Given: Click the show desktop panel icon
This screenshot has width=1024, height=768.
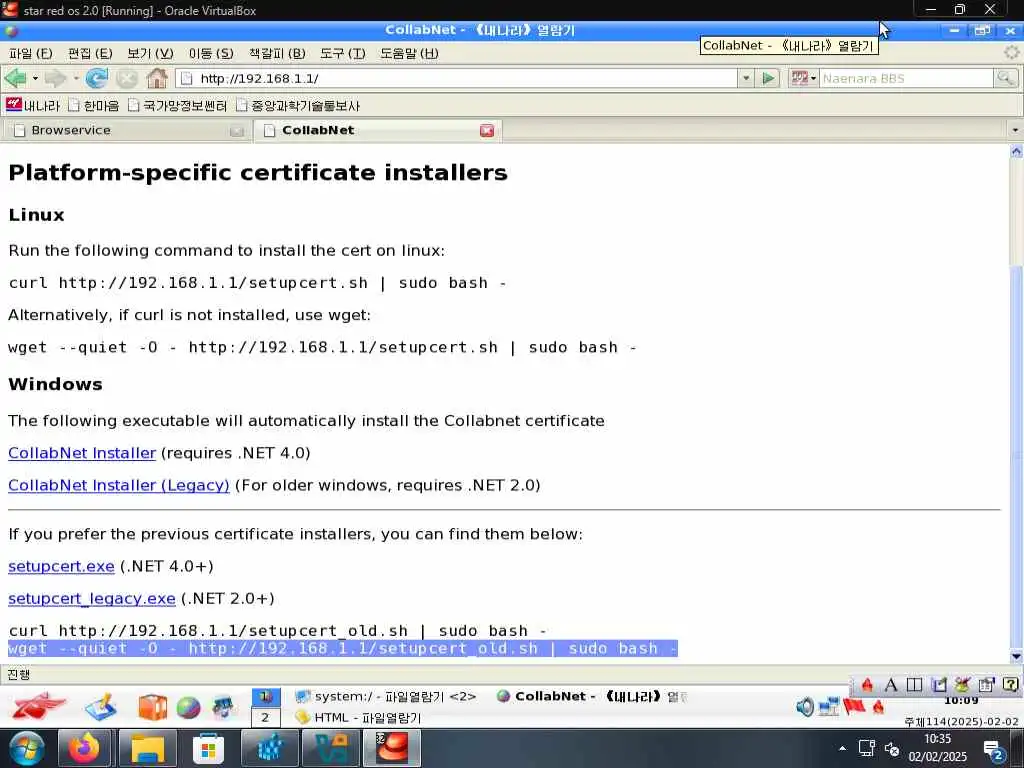Looking at the screenshot, I should pyautogui.click(x=101, y=708).
